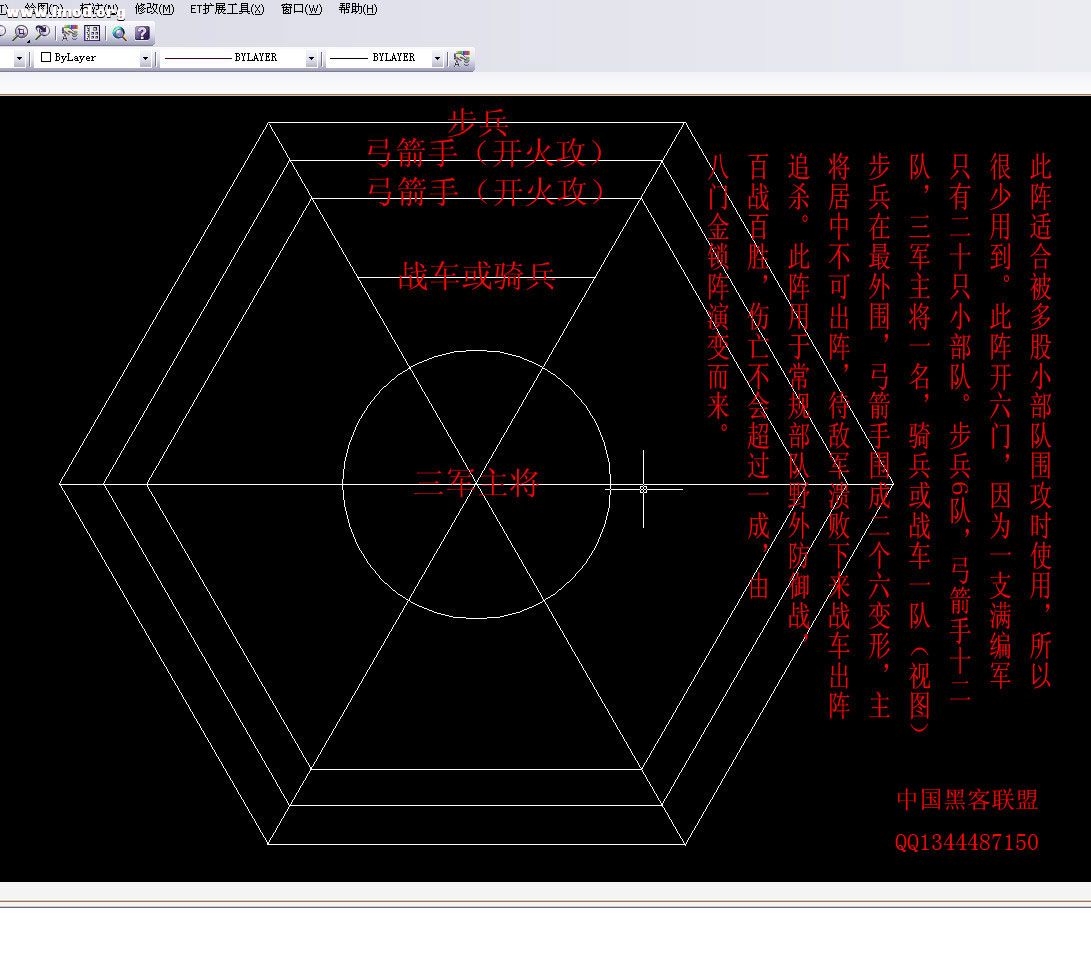The image size is (1091, 974).
Task: Open the Properties palette icon
Action: 69,33
